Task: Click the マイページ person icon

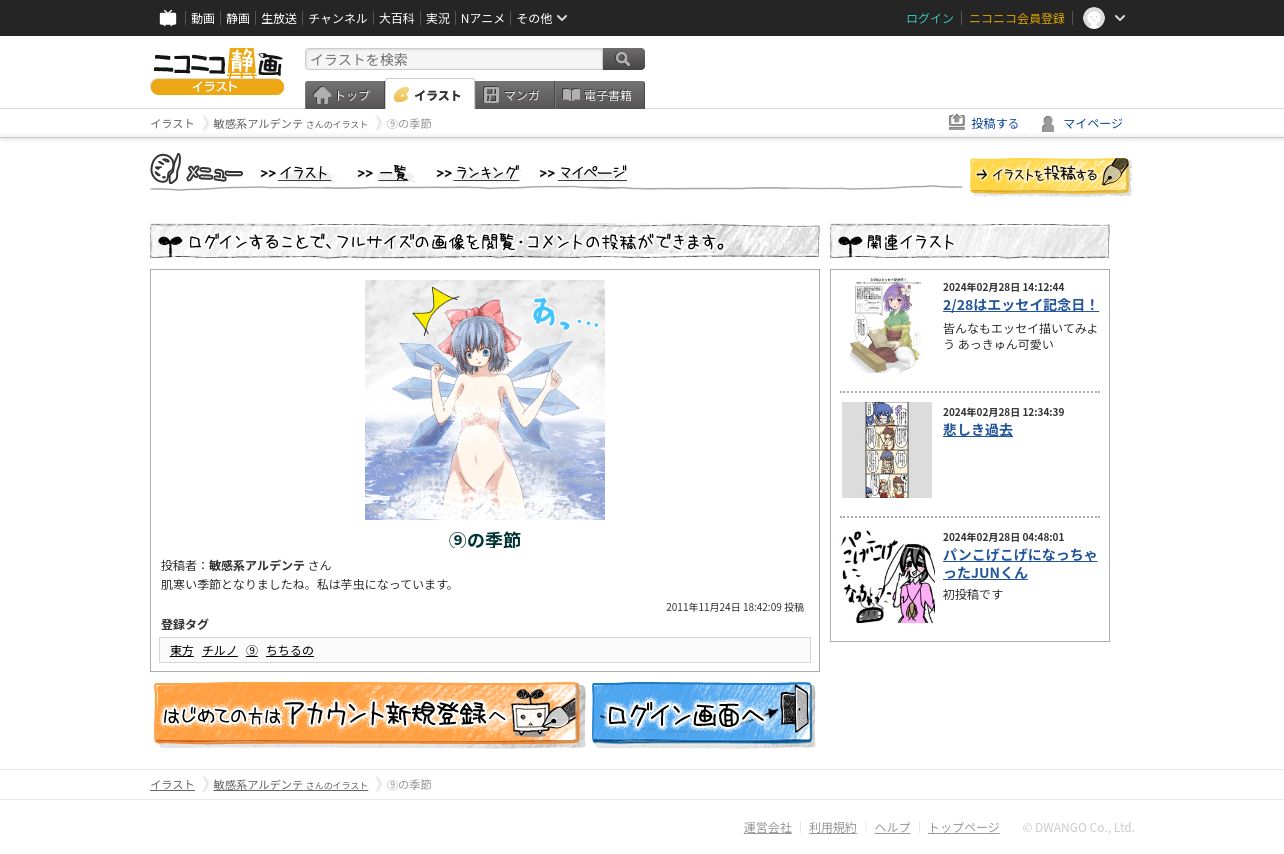Action: 1048,123
